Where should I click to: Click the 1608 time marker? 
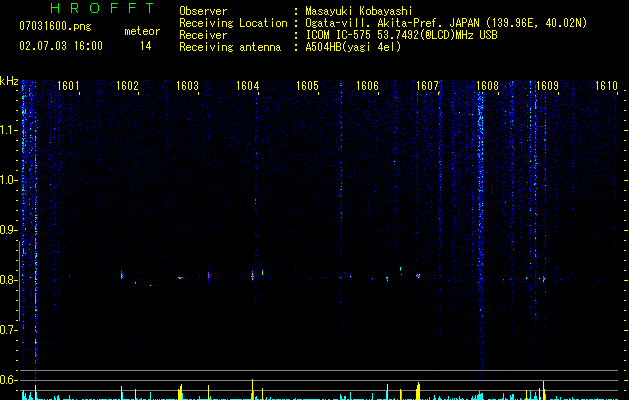(x=487, y=86)
